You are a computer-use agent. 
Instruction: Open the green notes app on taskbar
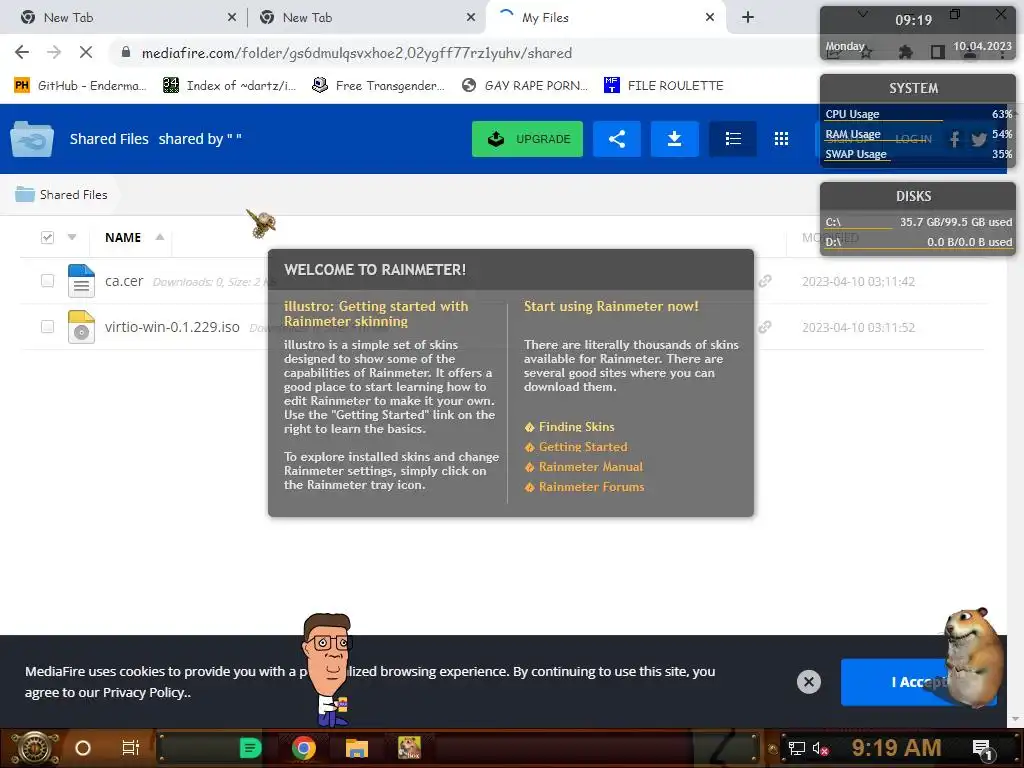pos(250,748)
